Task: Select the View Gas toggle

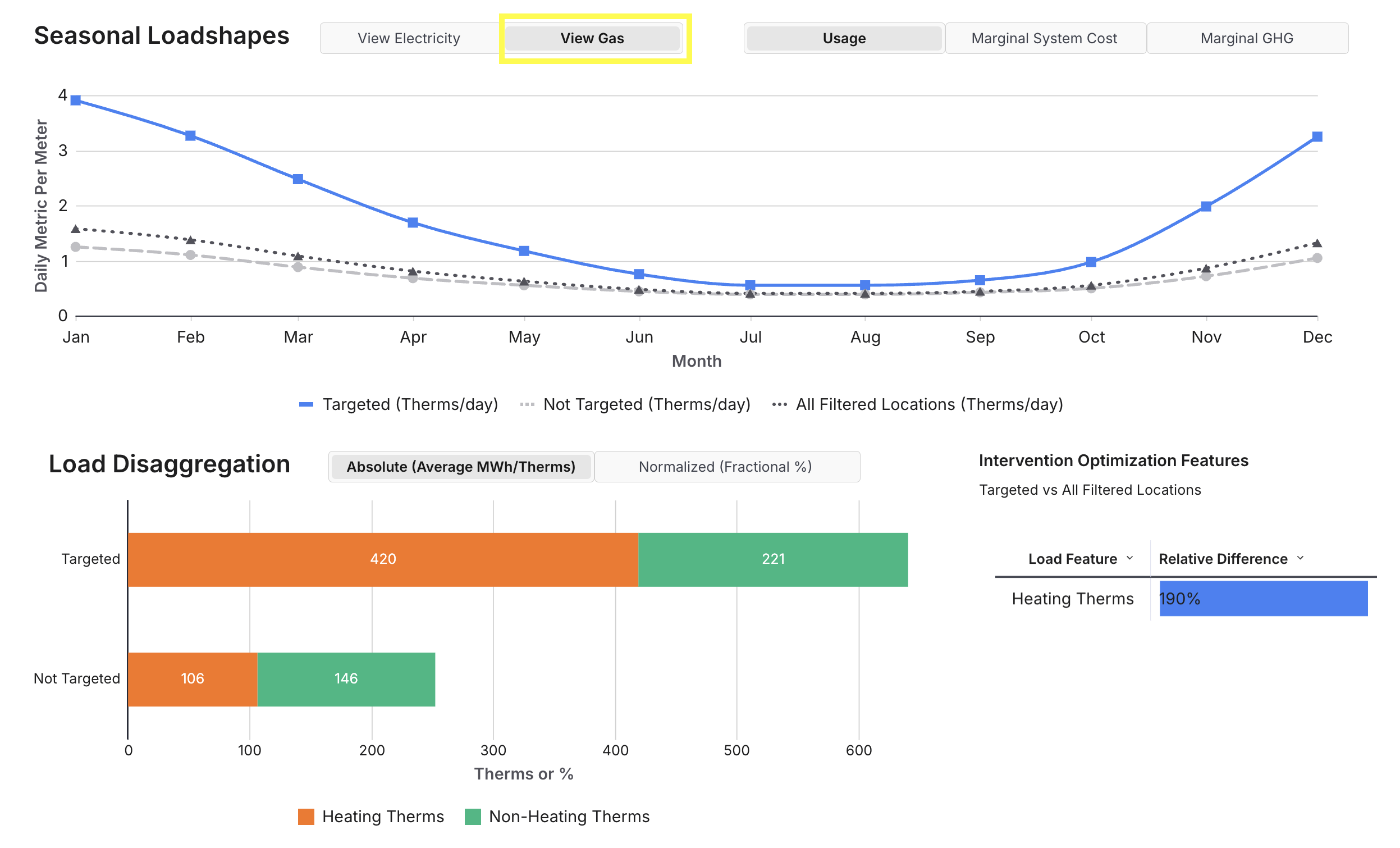Action: 592,38
